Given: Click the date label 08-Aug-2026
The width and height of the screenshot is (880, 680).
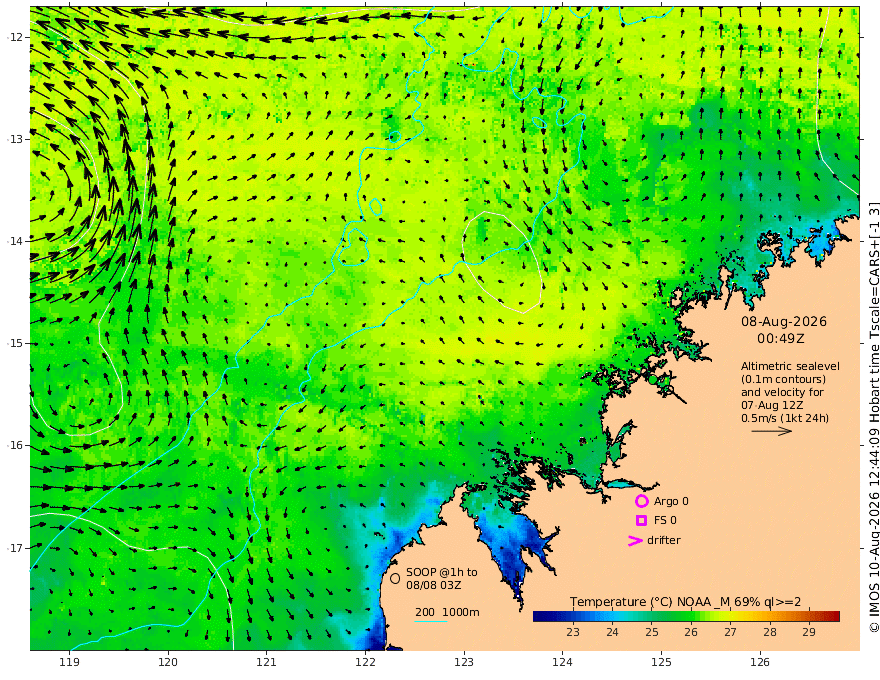Looking at the screenshot, I should 784,321.
